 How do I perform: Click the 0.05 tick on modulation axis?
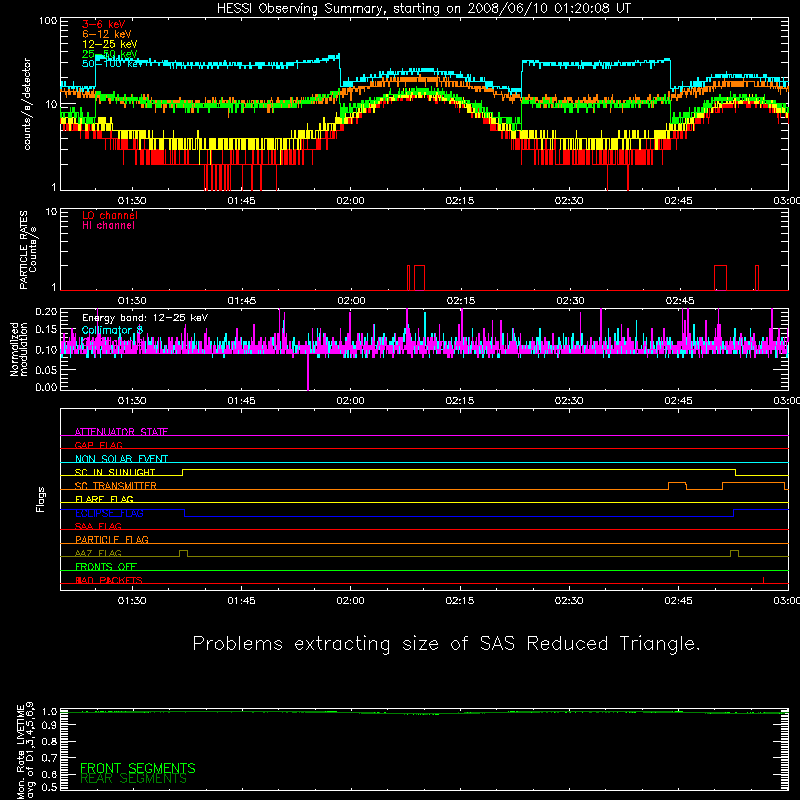[46, 370]
